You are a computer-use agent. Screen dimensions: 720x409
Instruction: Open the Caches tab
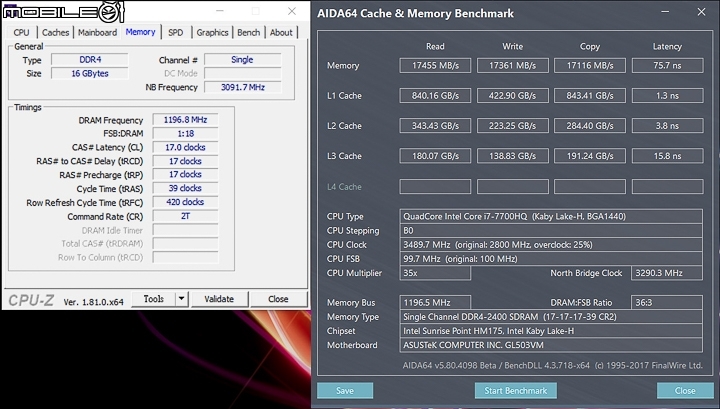pos(55,33)
